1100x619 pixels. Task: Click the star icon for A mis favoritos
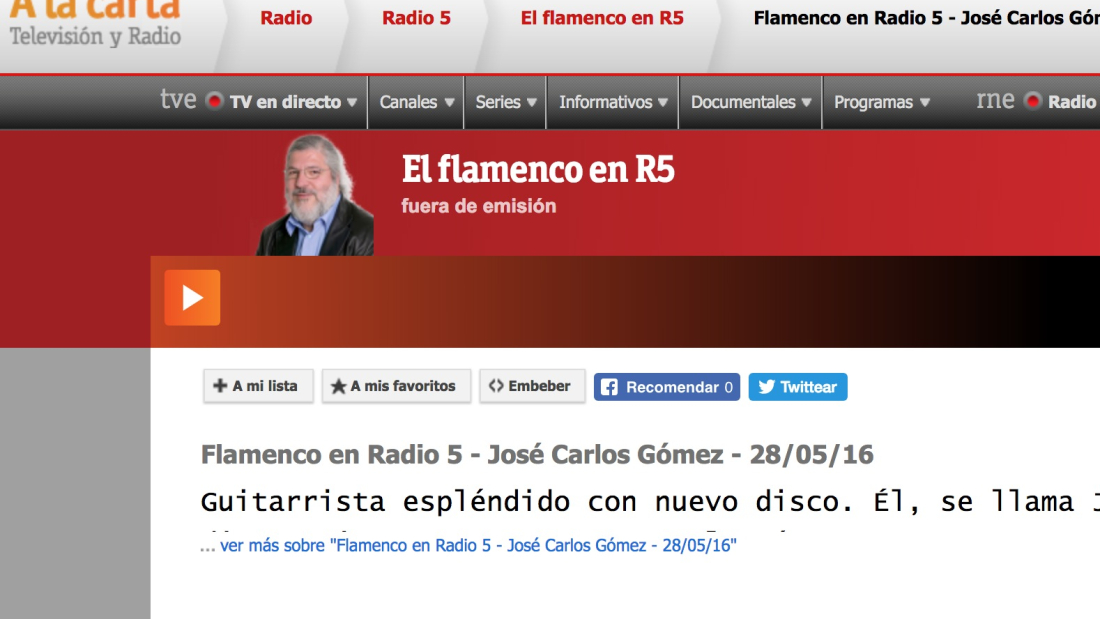[x=339, y=387]
